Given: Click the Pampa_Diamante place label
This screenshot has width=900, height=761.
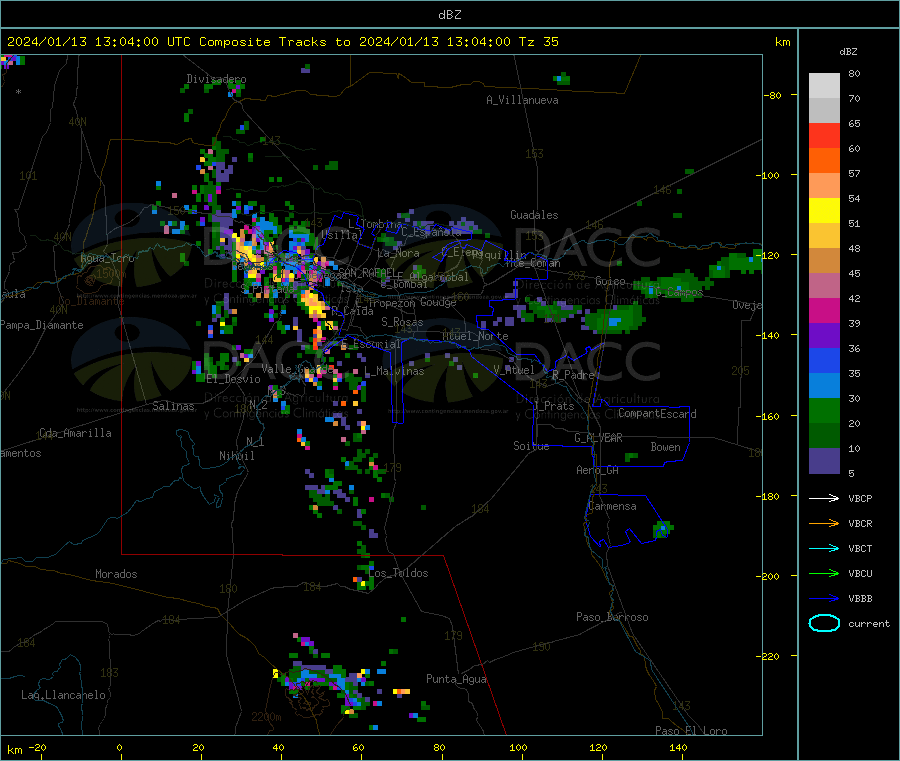Looking at the screenshot, I should click(x=42, y=325).
